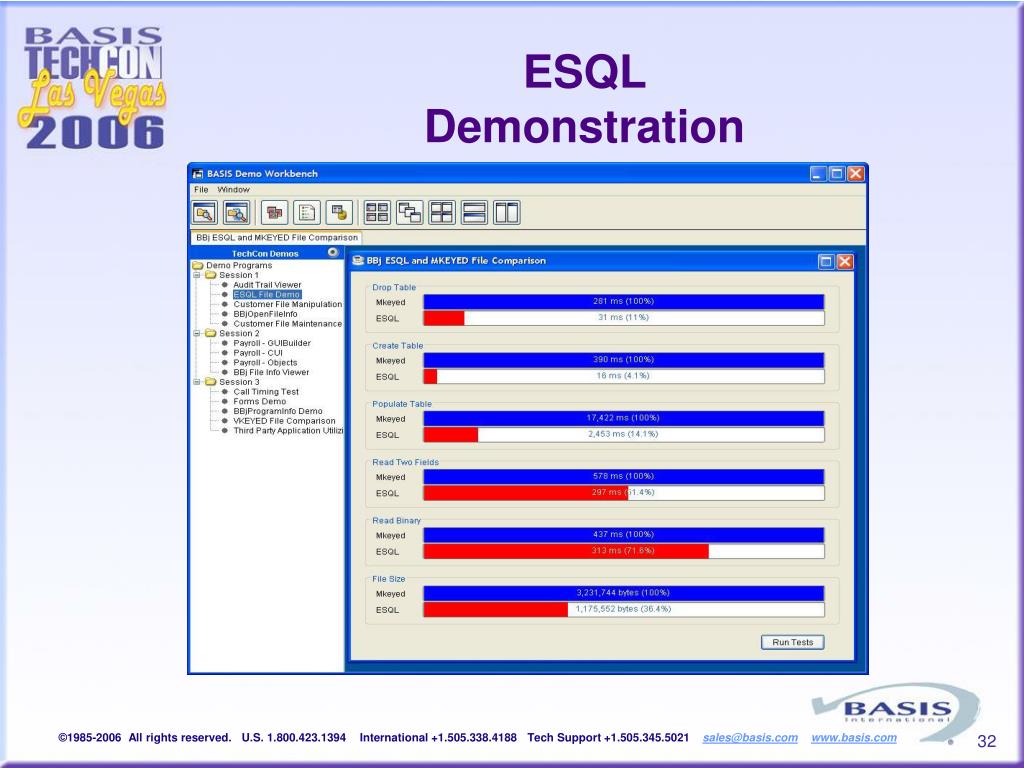Image resolution: width=1024 pixels, height=768 pixels.
Task: Click the Demo Programs root label
Action: (239, 266)
